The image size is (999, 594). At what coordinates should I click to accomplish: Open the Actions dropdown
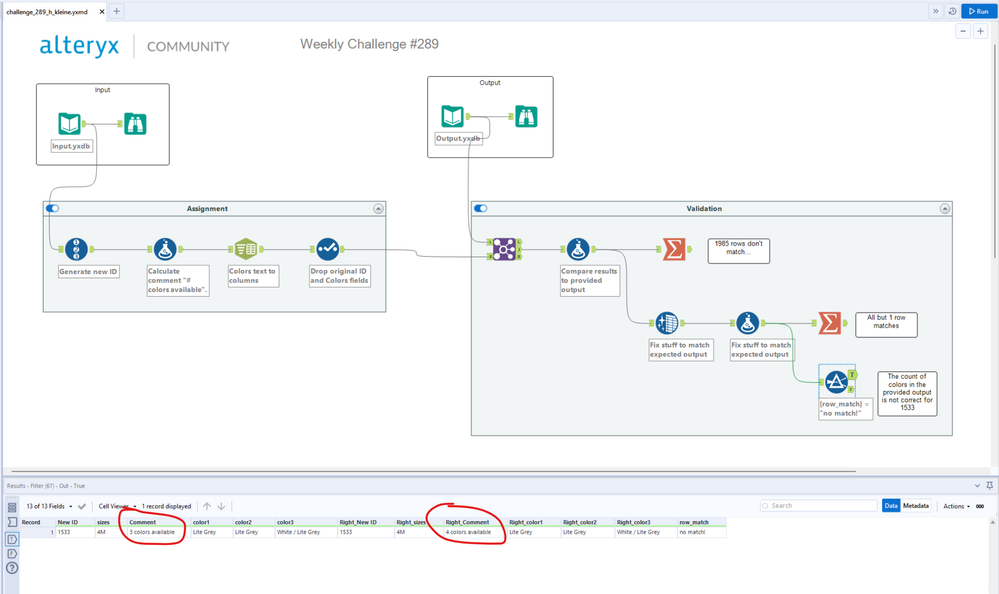pos(956,506)
